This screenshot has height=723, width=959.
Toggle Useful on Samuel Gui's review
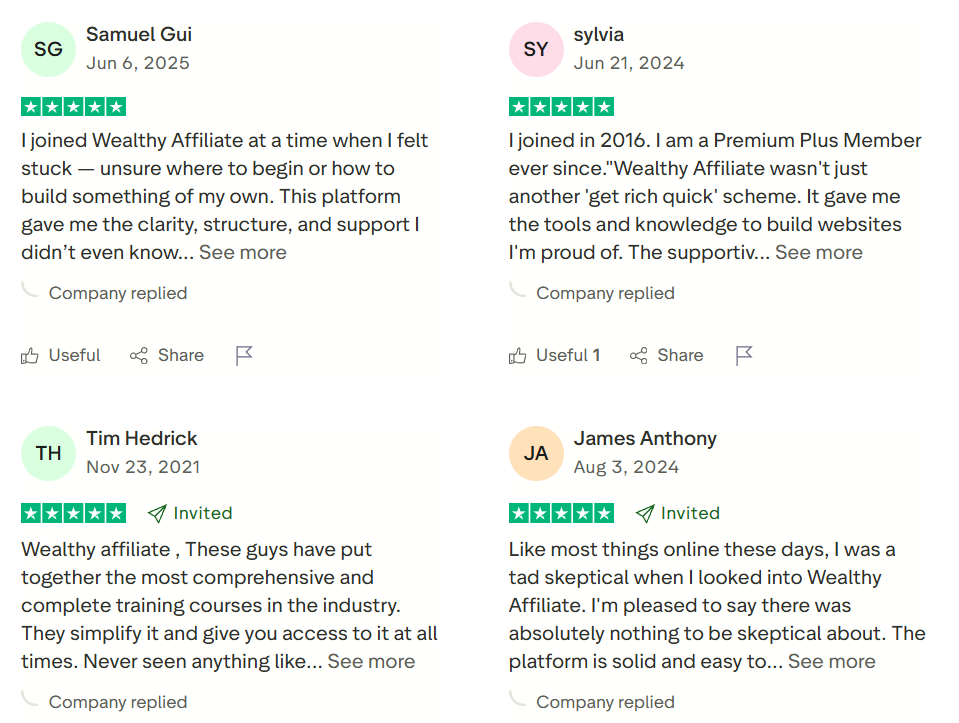[60, 355]
